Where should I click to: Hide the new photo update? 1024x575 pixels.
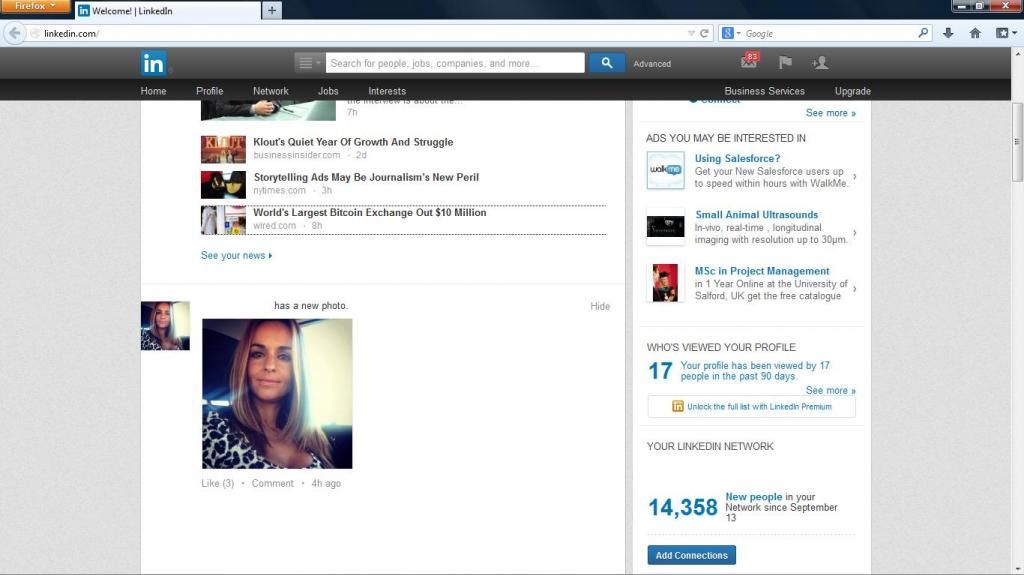(x=600, y=306)
